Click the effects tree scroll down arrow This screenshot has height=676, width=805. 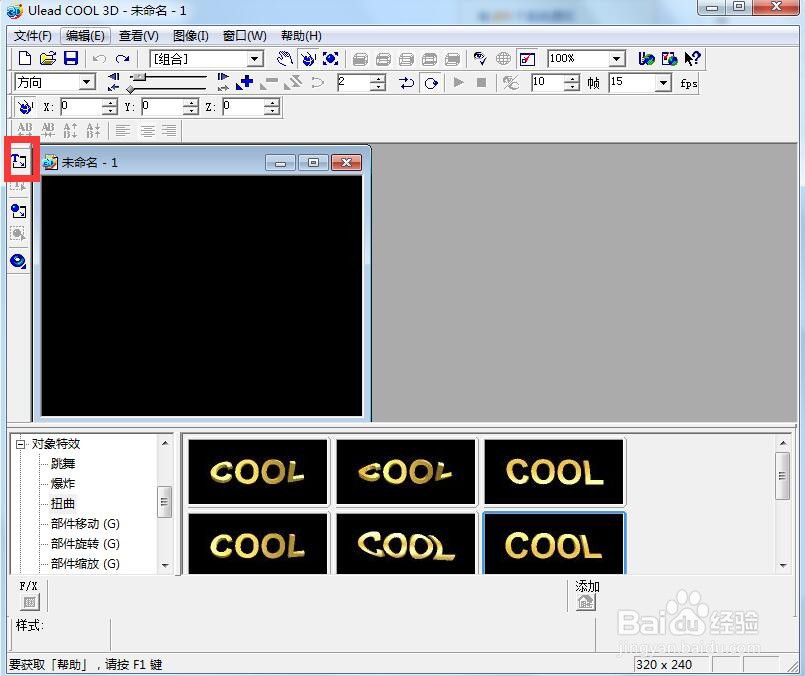pyautogui.click(x=165, y=565)
